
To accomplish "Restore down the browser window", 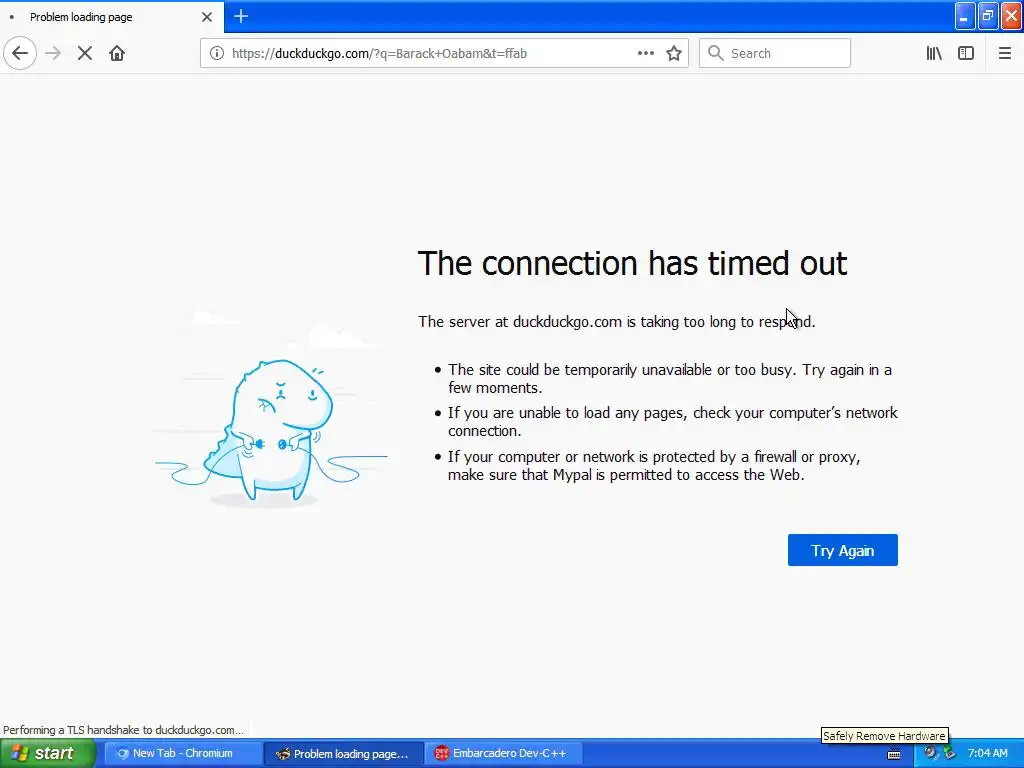I will [x=987, y=16].
